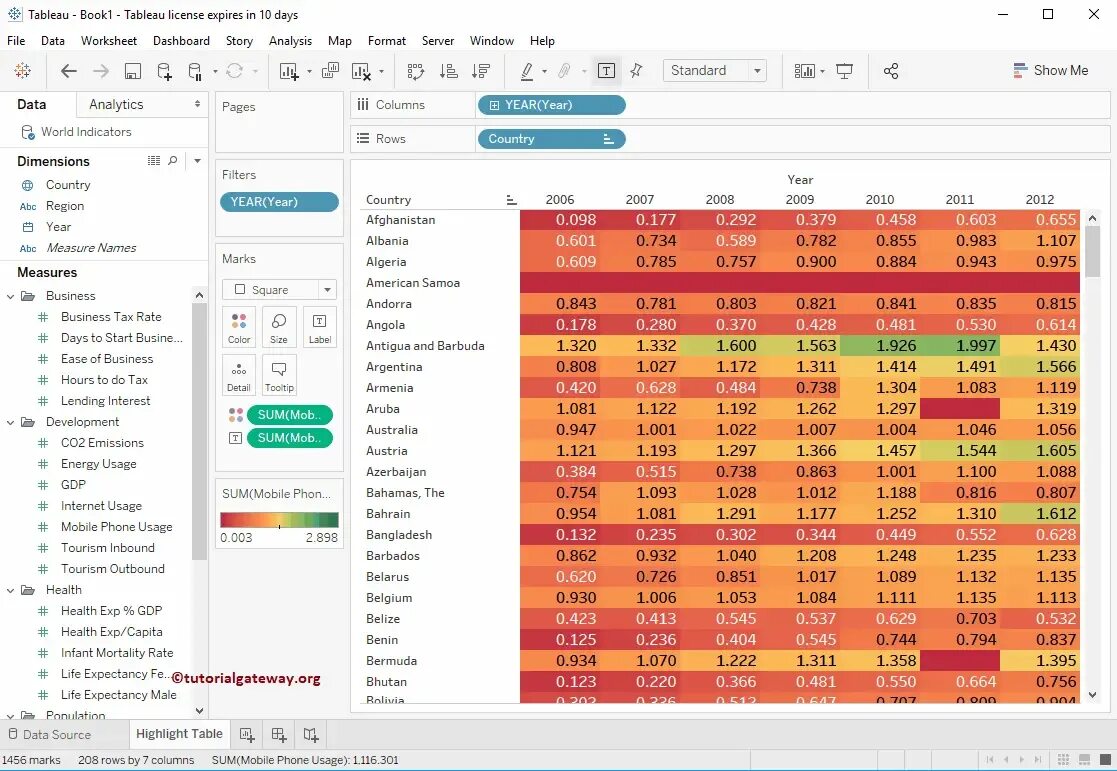Click the Duplicate sheet toolbar icon

pos(330,71)
